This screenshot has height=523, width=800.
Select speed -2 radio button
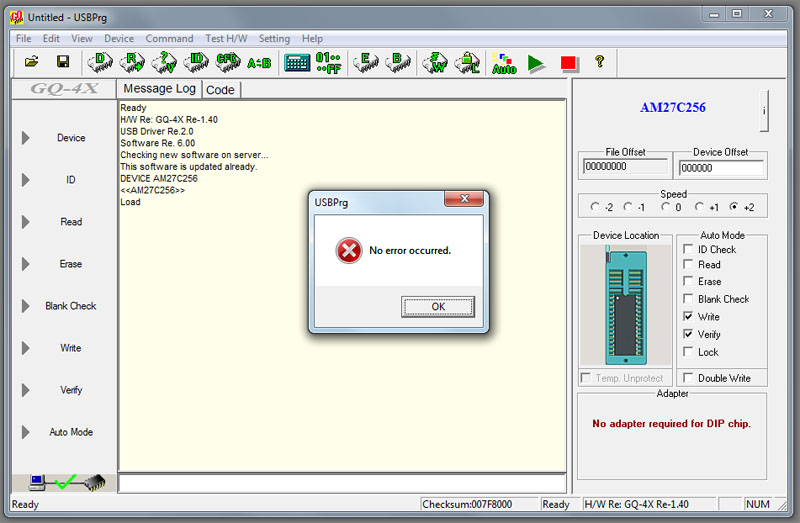[595, 207]
